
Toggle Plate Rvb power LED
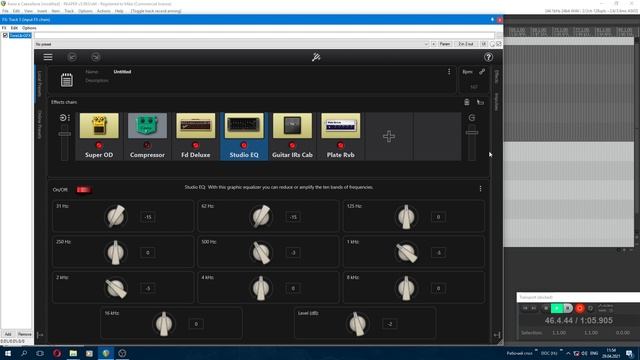[340, 145]
